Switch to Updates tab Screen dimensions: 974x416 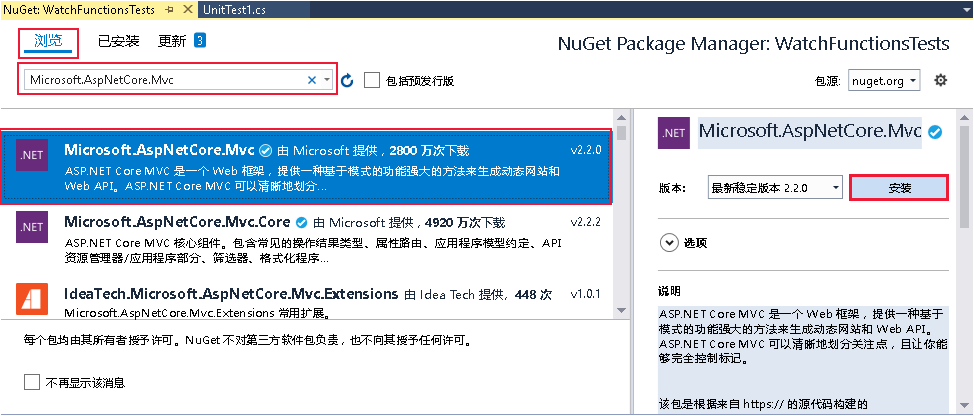point(172,42)
